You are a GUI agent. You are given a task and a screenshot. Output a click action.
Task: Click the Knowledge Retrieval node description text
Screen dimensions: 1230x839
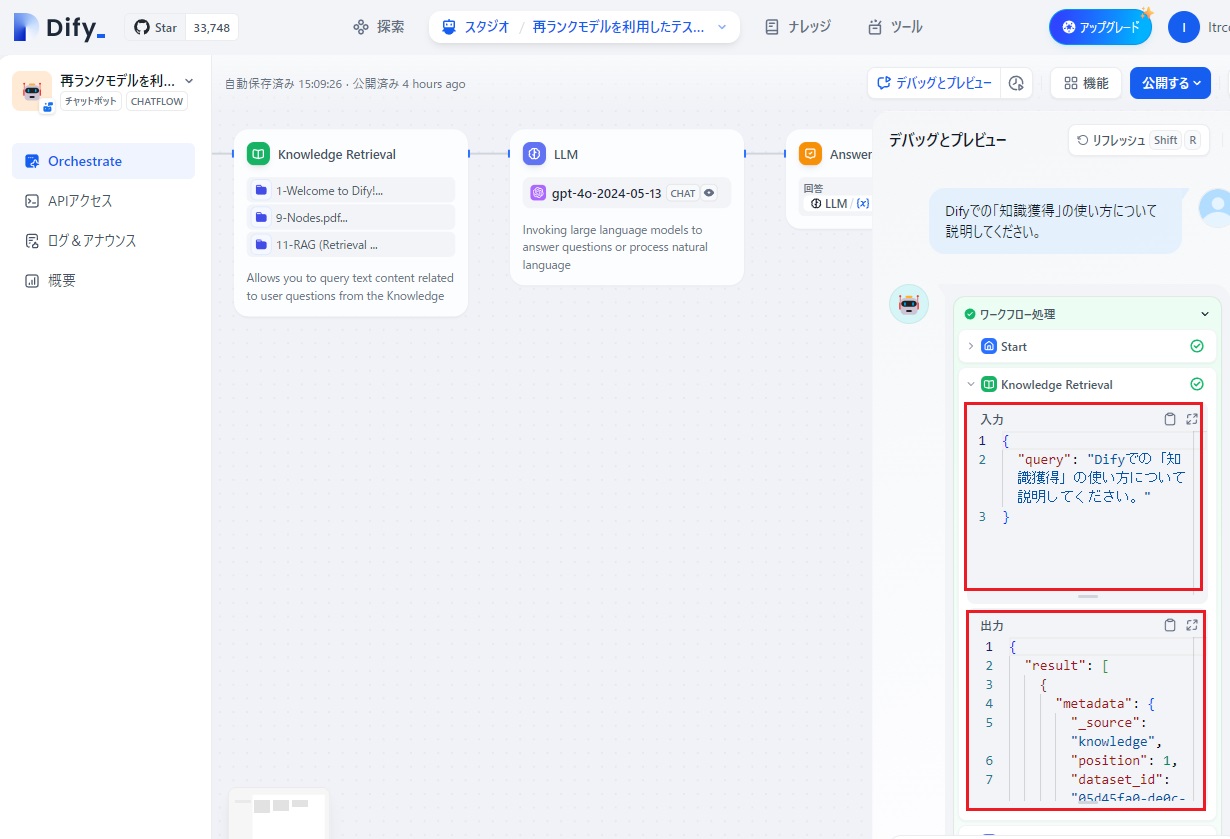pos(350,287)
